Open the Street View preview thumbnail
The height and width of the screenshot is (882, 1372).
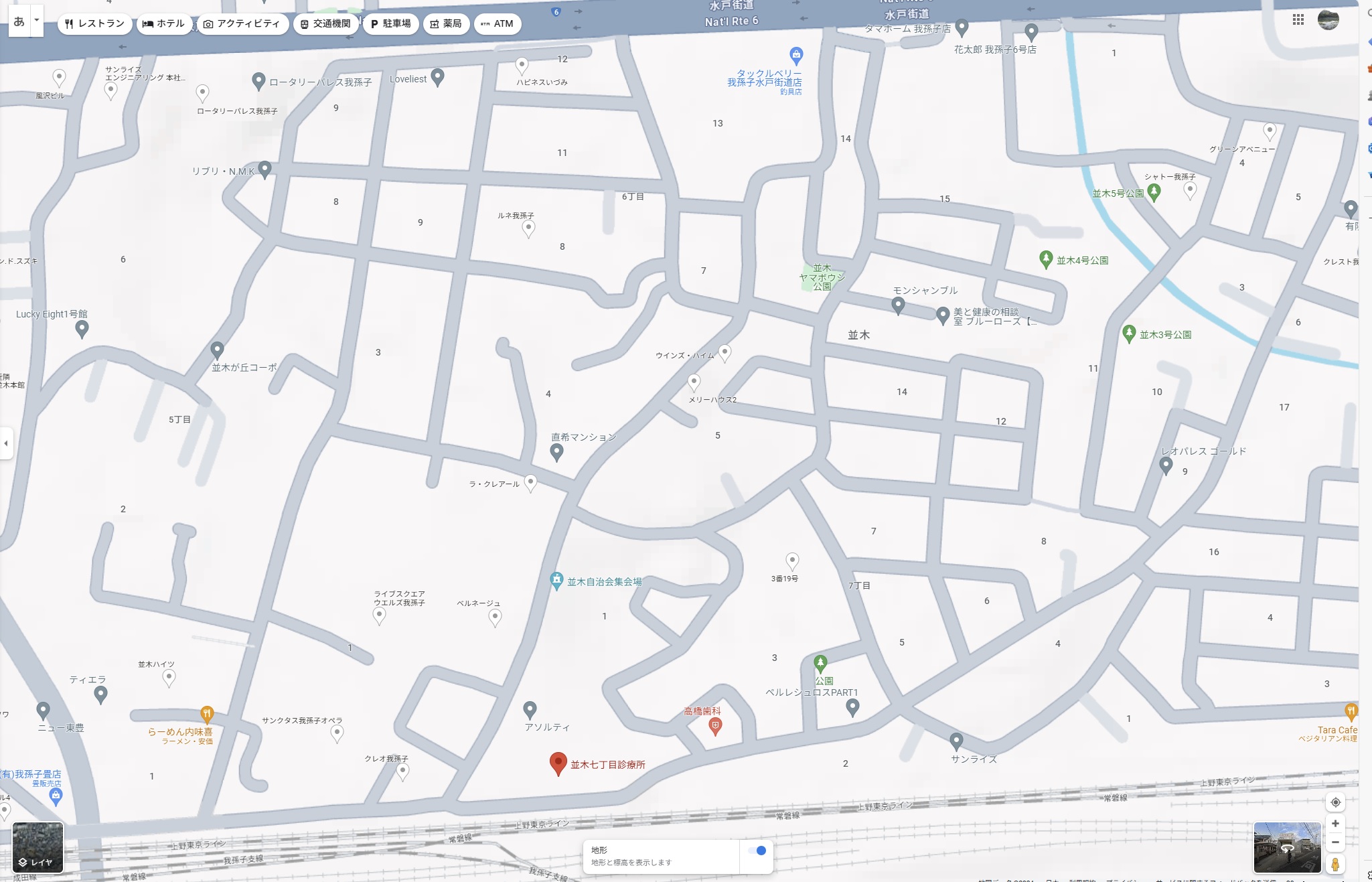click(x=1287, y=847)
